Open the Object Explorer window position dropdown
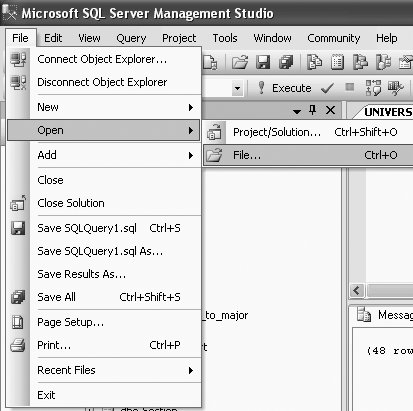The height and width of the screenshot is (411, 413). pyautogui.click(x=297, y=111)
